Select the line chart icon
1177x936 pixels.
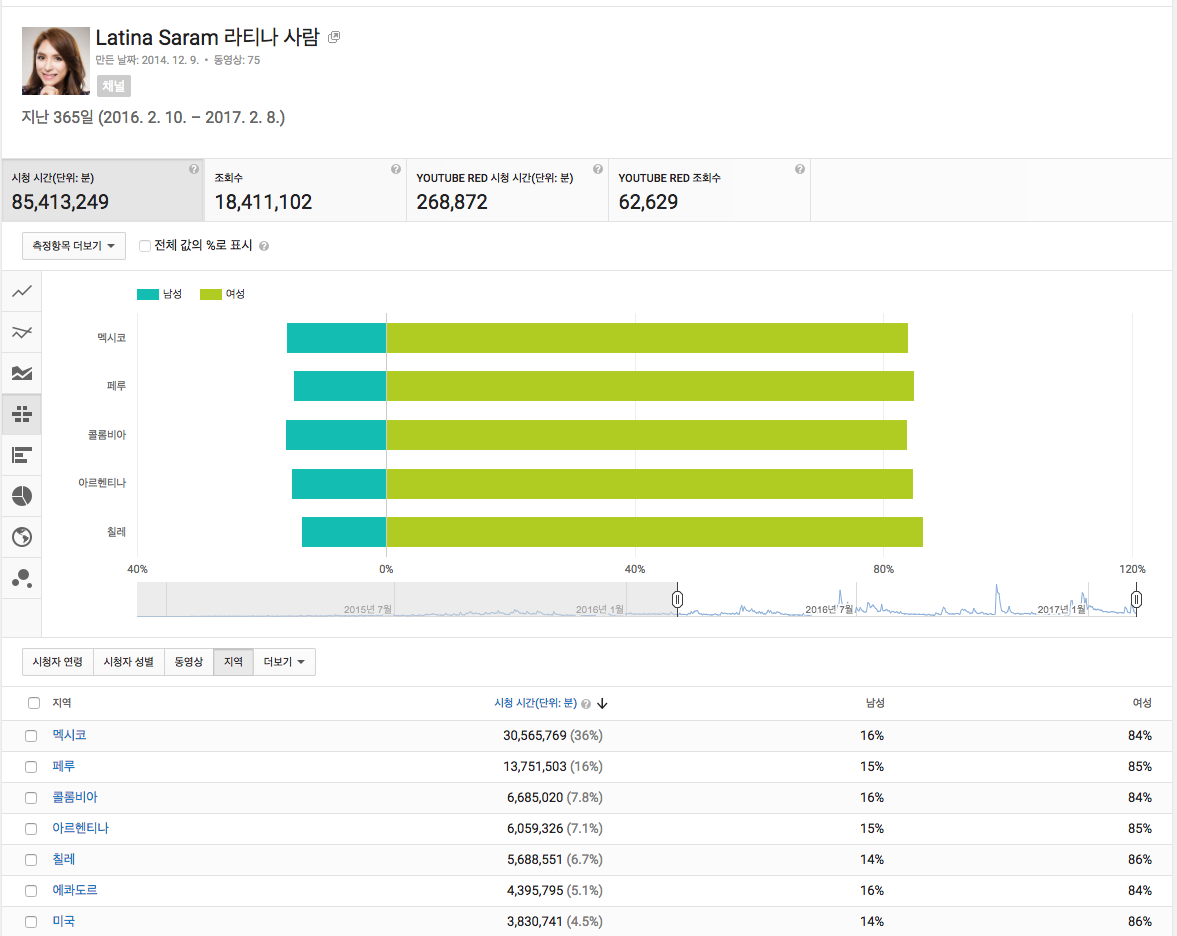point(22,291)
